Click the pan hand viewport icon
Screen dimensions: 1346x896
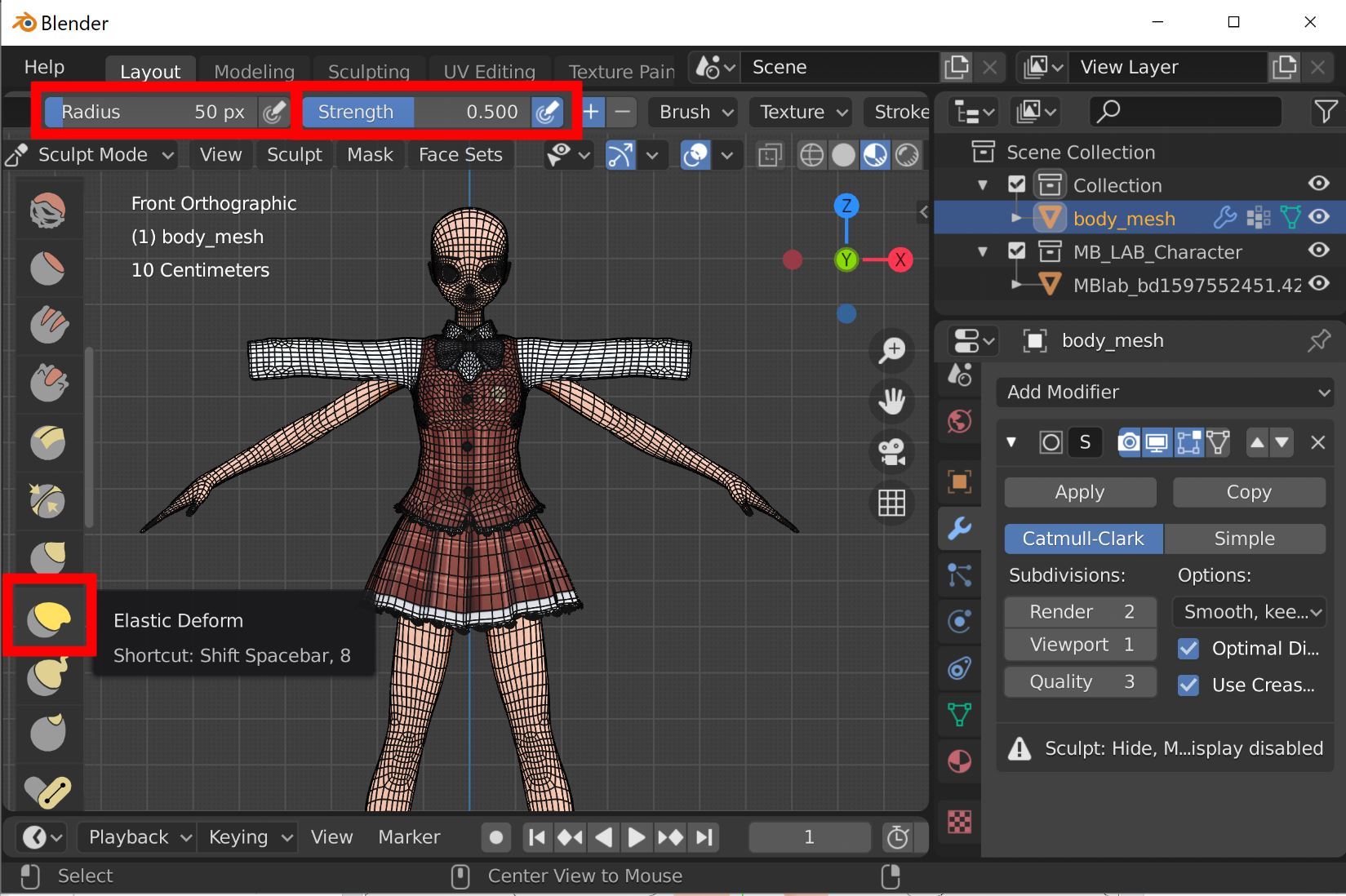coord(891,401)
